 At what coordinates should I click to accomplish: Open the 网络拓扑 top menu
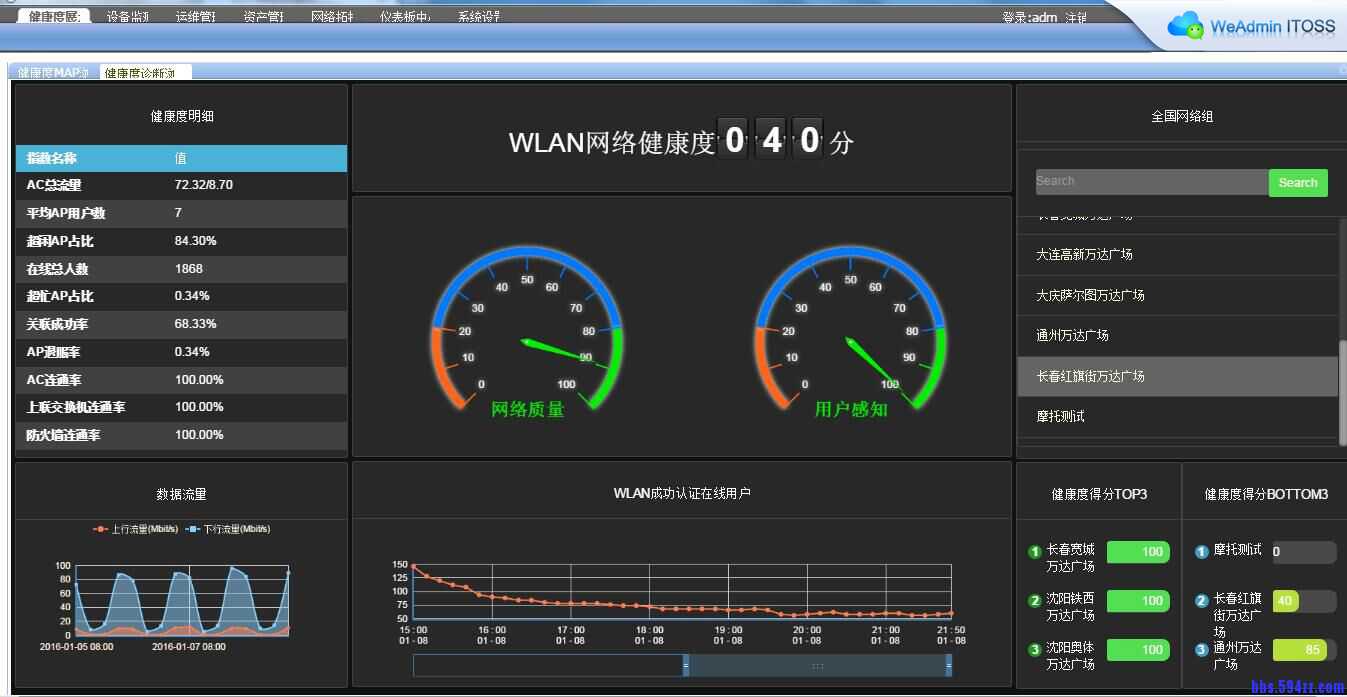pos(332,17)
